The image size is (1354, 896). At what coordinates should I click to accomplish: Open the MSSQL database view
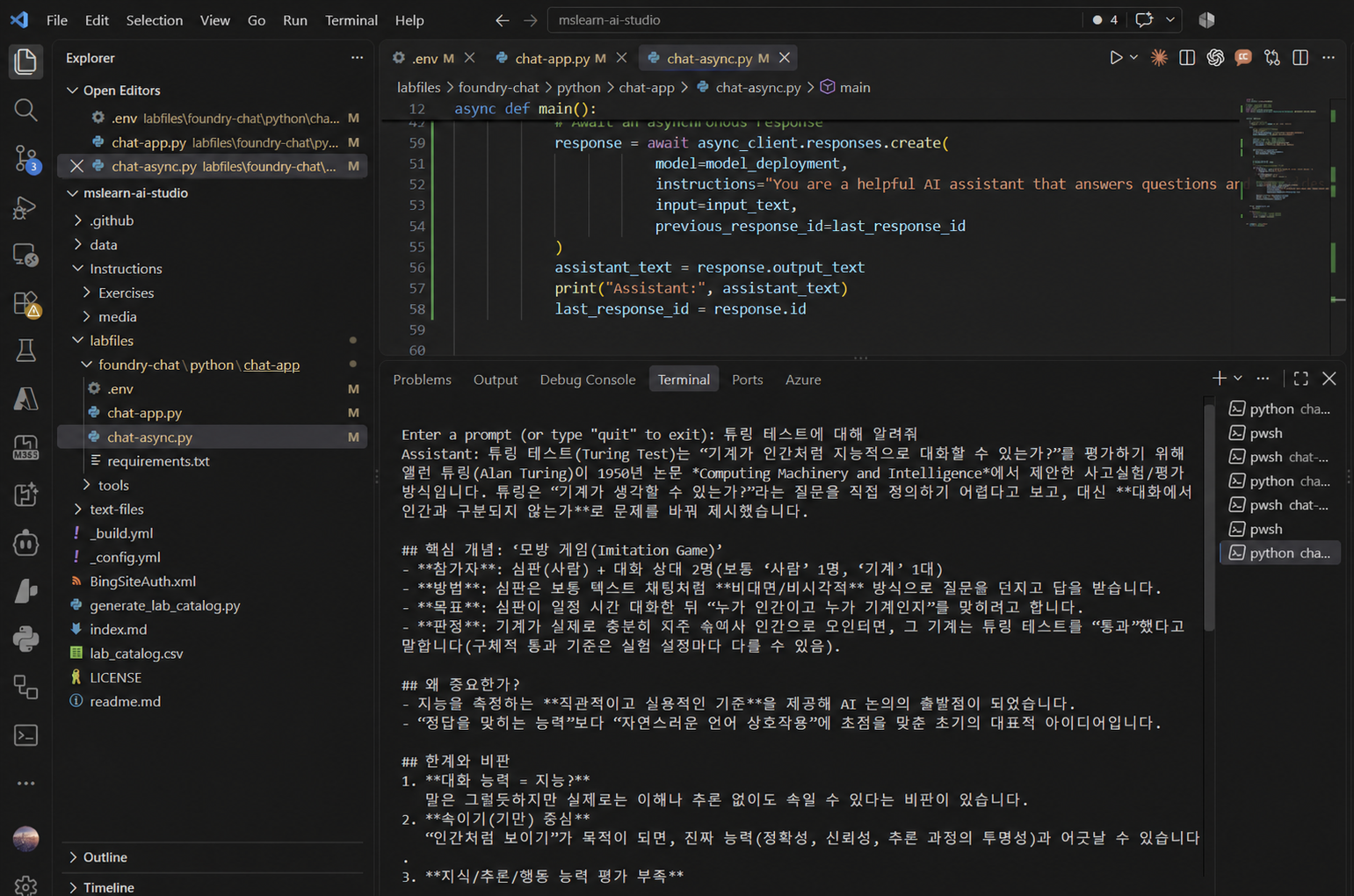point(25,448)
